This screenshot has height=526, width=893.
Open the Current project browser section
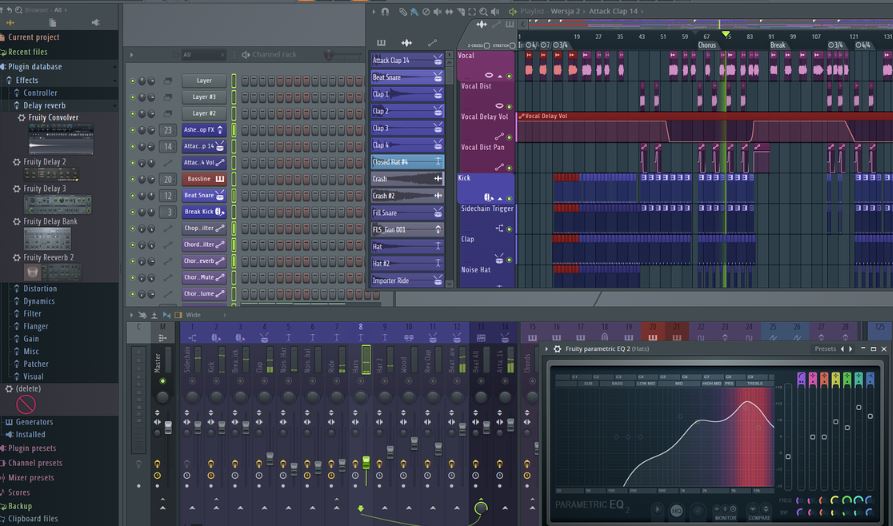click(x=34, y=37)
